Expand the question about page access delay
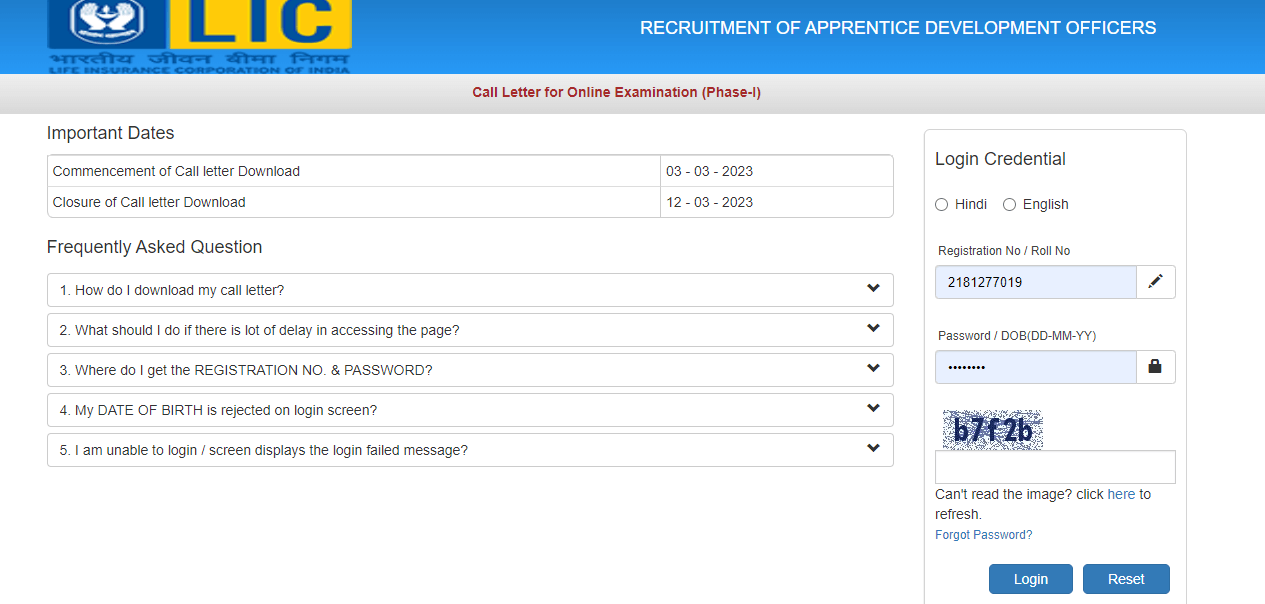Image resolution: width=1265 pixels, height=604 pixels. [x=470, y=330]
